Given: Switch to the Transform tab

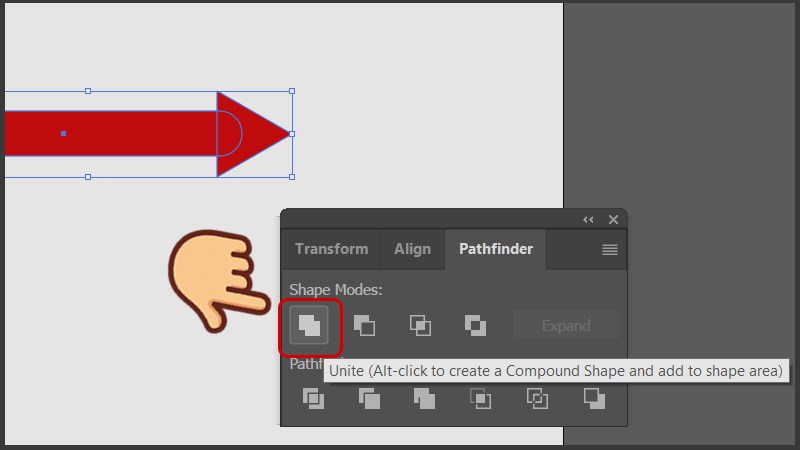Looking at the screenshot, I should point(331,249).
